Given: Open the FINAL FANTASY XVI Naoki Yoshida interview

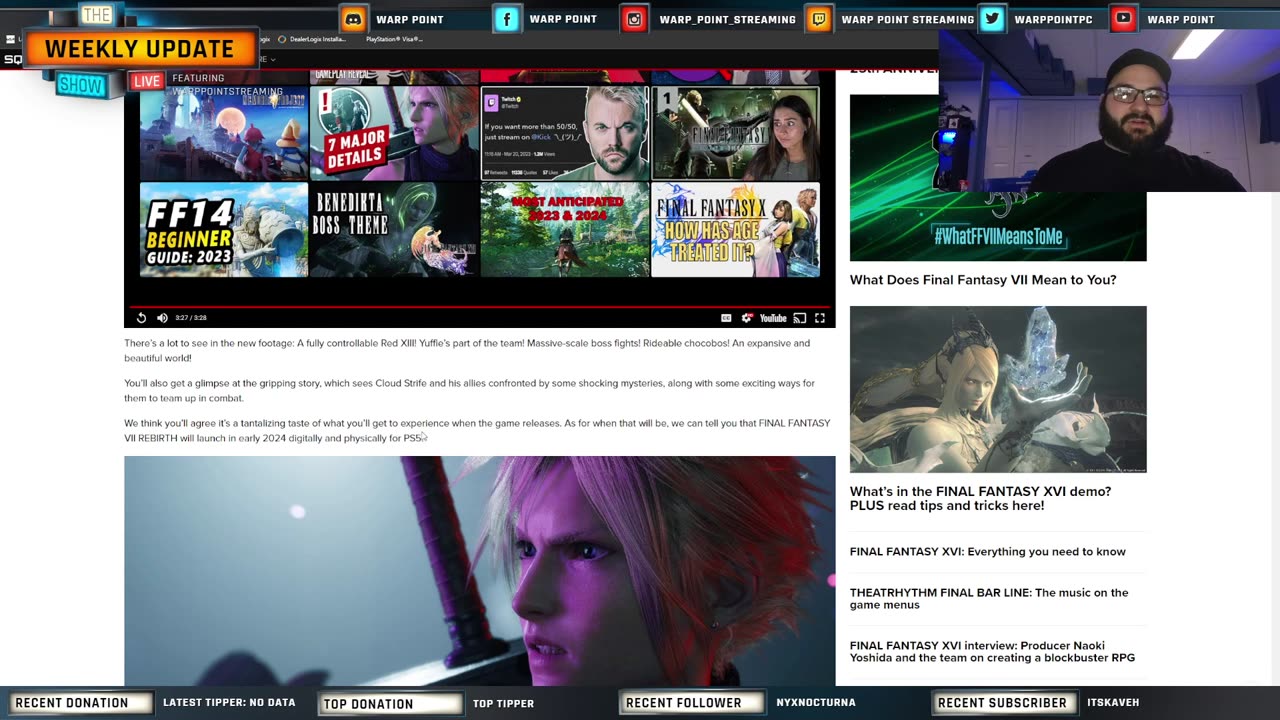Looking at the screenshot, I should click(992, 651).
